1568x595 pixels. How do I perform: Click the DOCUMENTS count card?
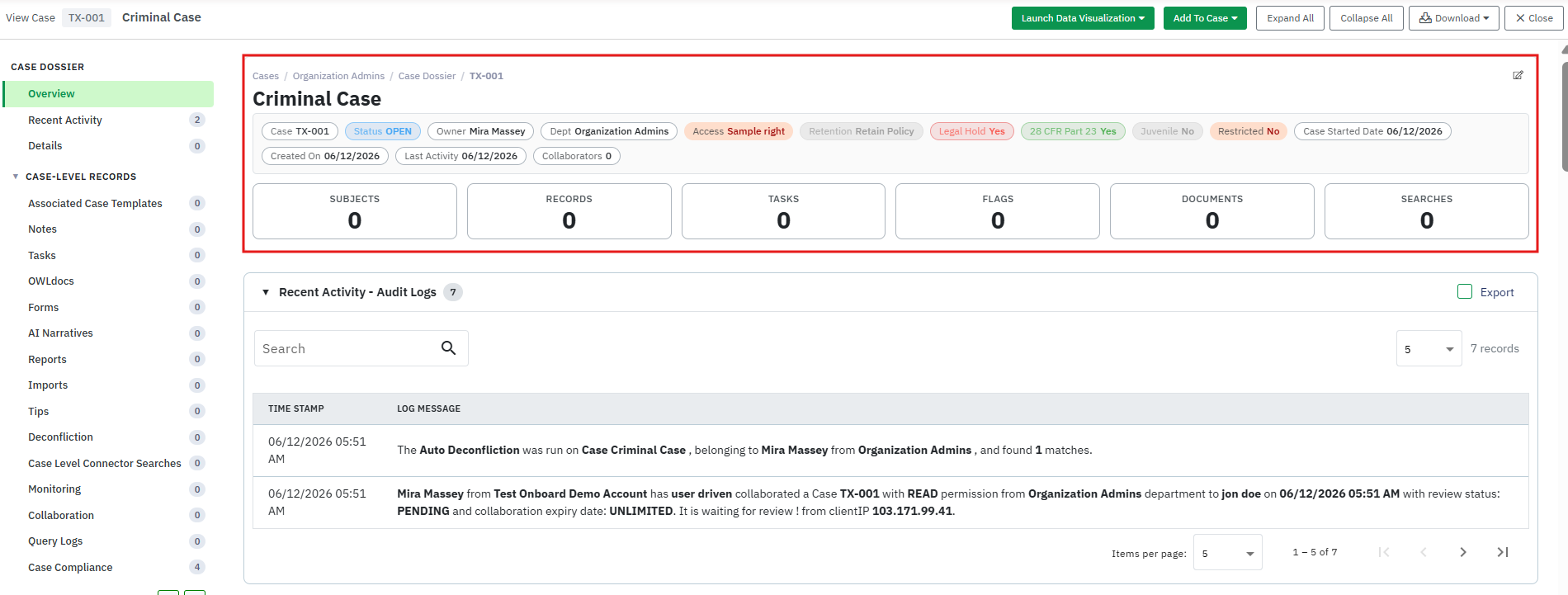(x=1212, y=211)
